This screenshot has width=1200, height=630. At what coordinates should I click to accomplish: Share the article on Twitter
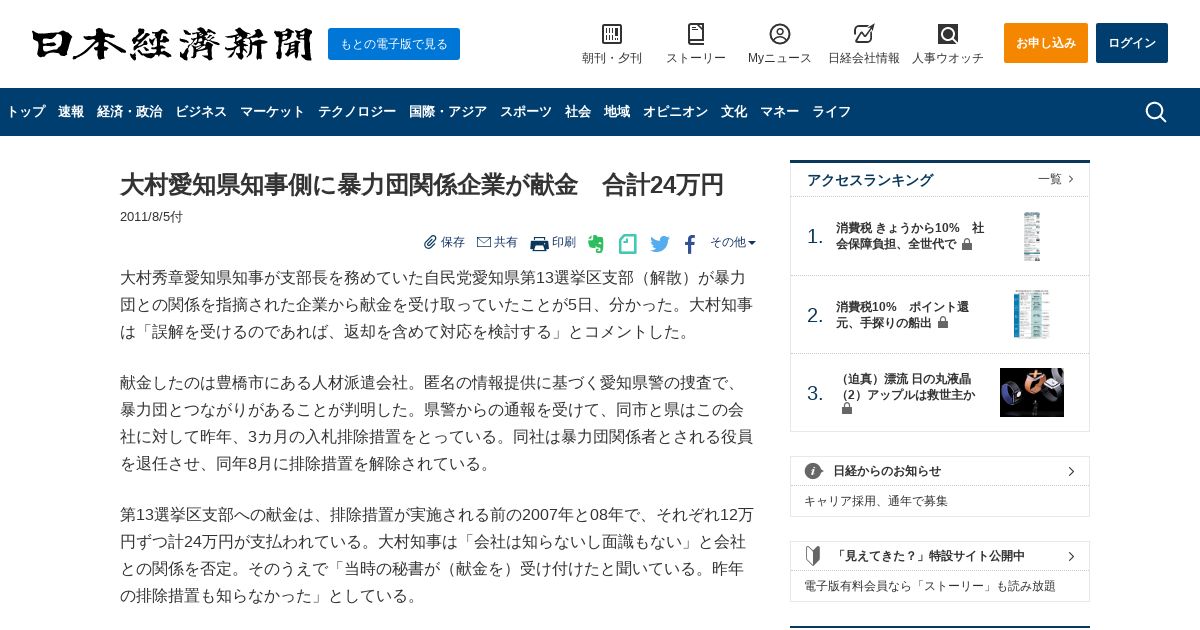[660, 244]
